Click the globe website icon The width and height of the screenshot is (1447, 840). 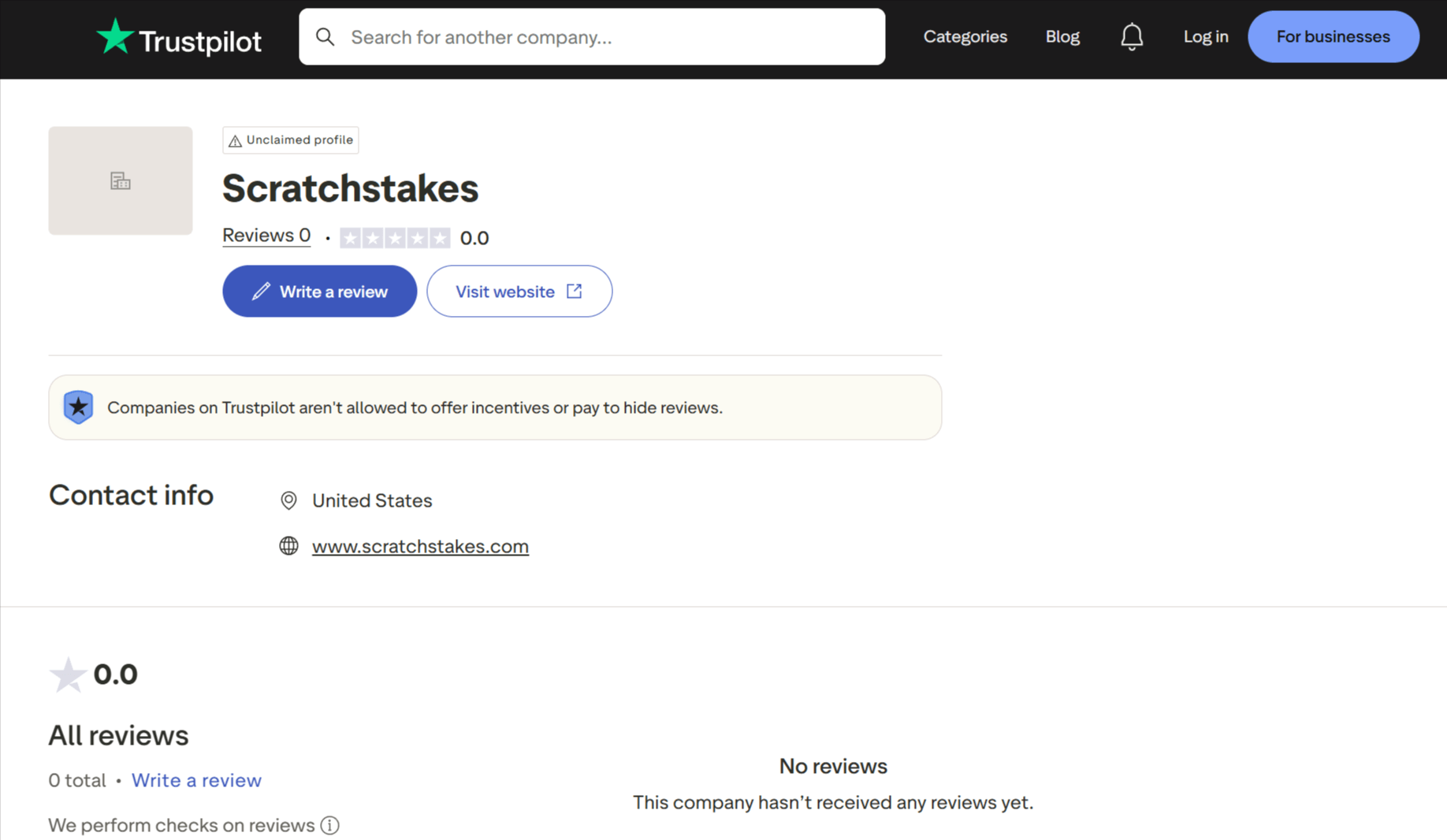point(288,546)
